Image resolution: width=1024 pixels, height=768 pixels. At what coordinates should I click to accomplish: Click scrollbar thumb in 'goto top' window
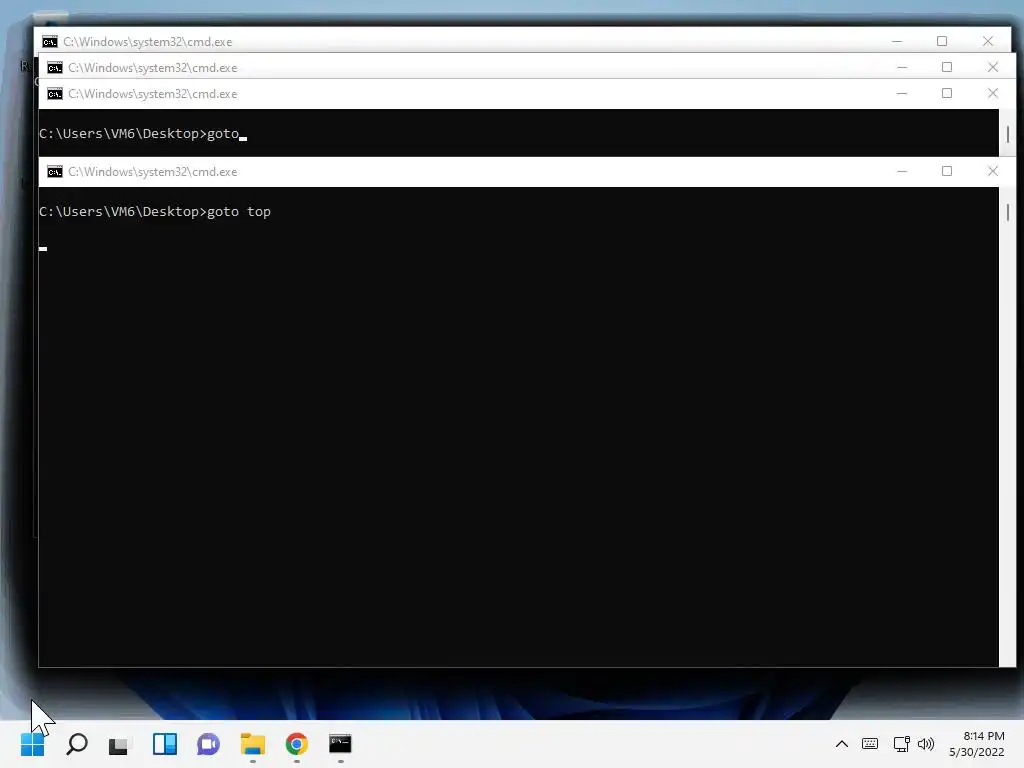click(1008, 212)
